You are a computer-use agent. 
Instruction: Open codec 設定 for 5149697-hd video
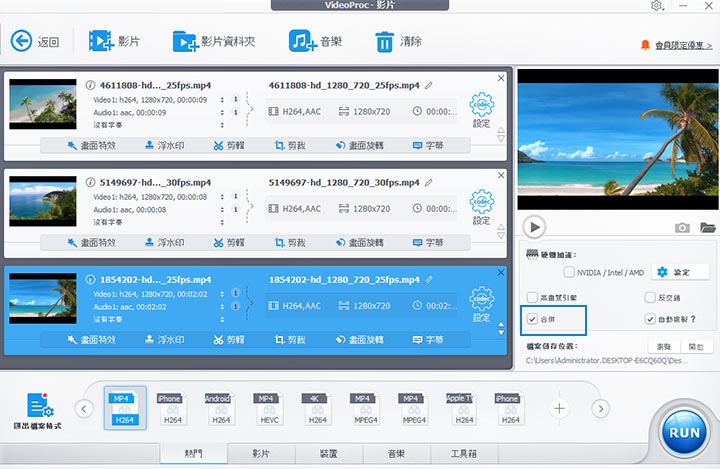pyautogui.click(x=482, y=207)
